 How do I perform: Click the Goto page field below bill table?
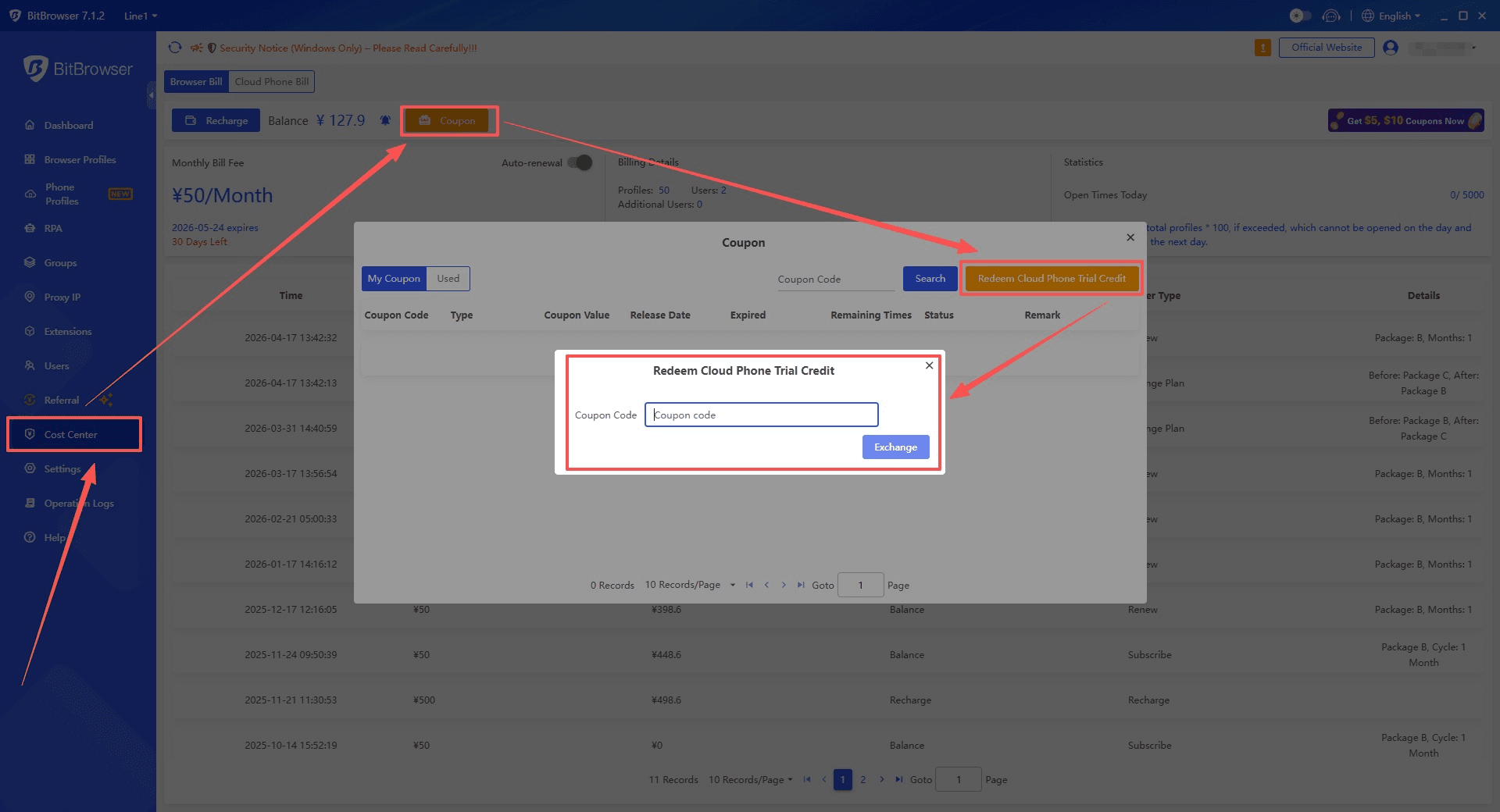(959, 779)
